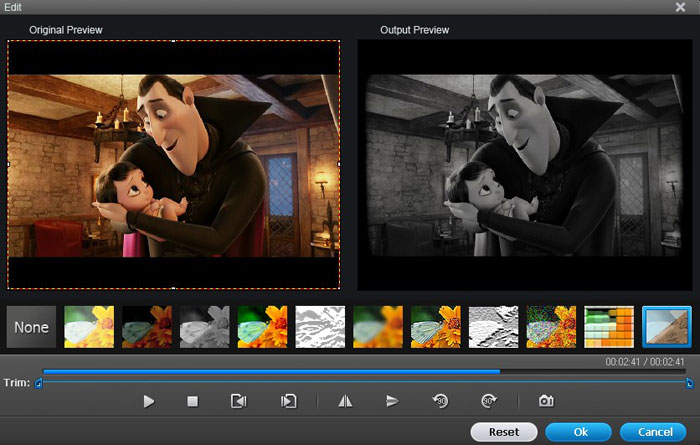This screenshot has height=445, width=700.
Task: Click the Stop playback button
Action: pos(192,401)
